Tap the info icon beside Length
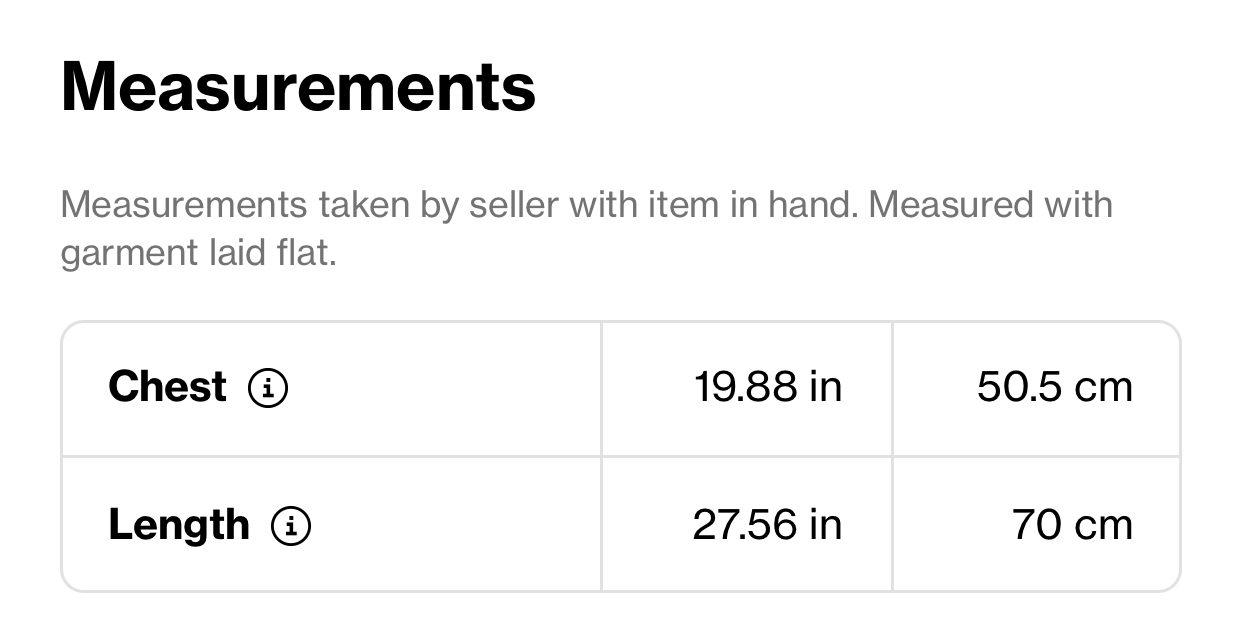Viewport: 1242px width, 632px height. [x=291, y=526]
